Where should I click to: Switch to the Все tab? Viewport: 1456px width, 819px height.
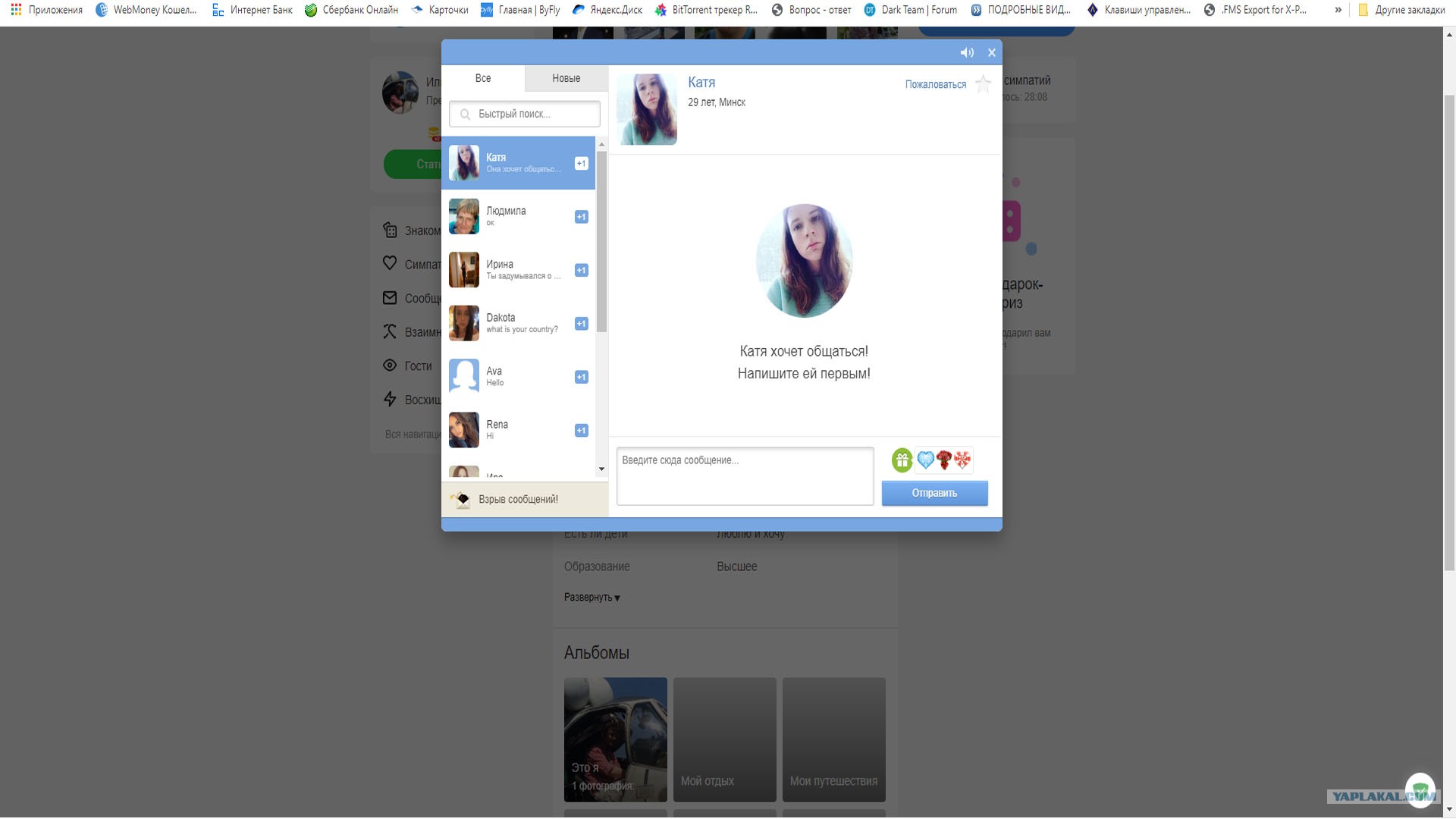click(483, 78)
